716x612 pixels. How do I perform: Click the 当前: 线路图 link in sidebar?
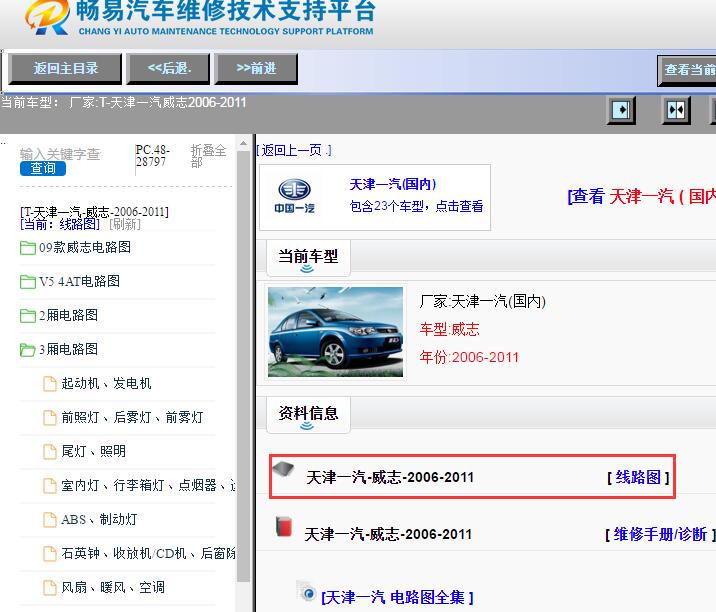(60, 224)
